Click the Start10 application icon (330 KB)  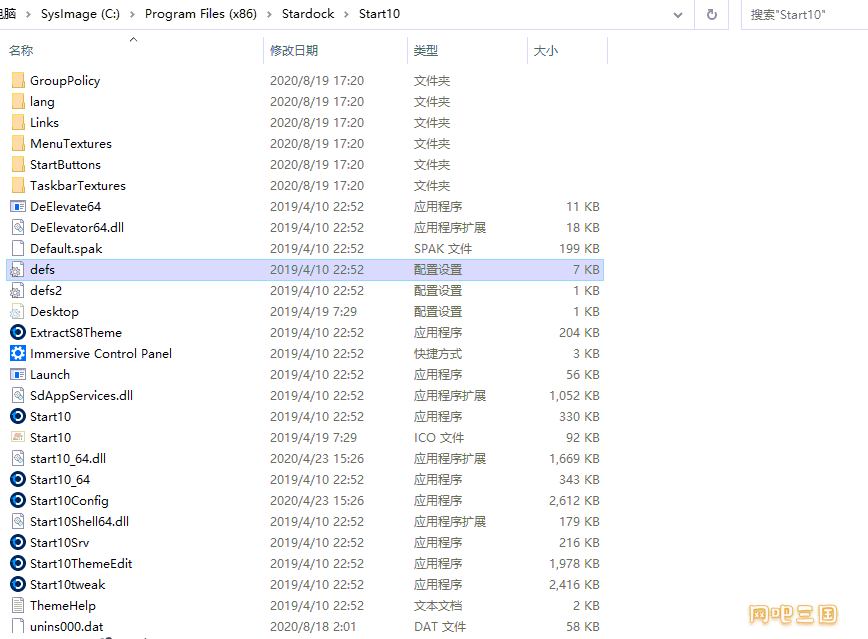pyautogui.click(x=18, y=416)
